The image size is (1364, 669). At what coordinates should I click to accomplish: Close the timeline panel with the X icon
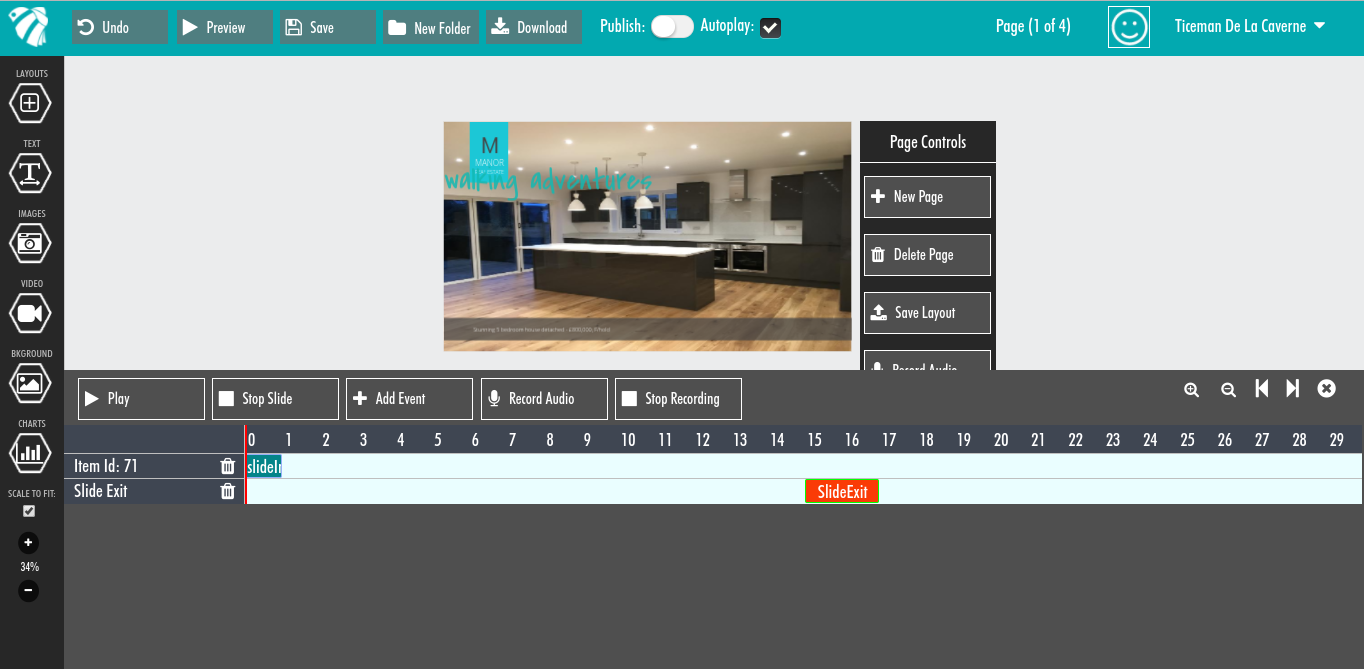click(1327, 388)
